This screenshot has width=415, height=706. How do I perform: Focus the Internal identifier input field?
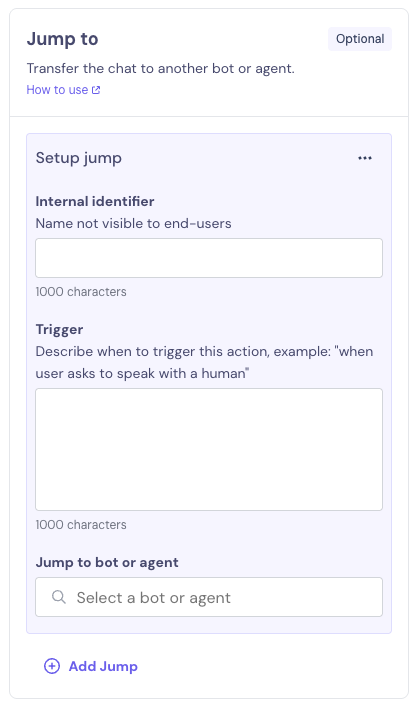tap(209, 258)
